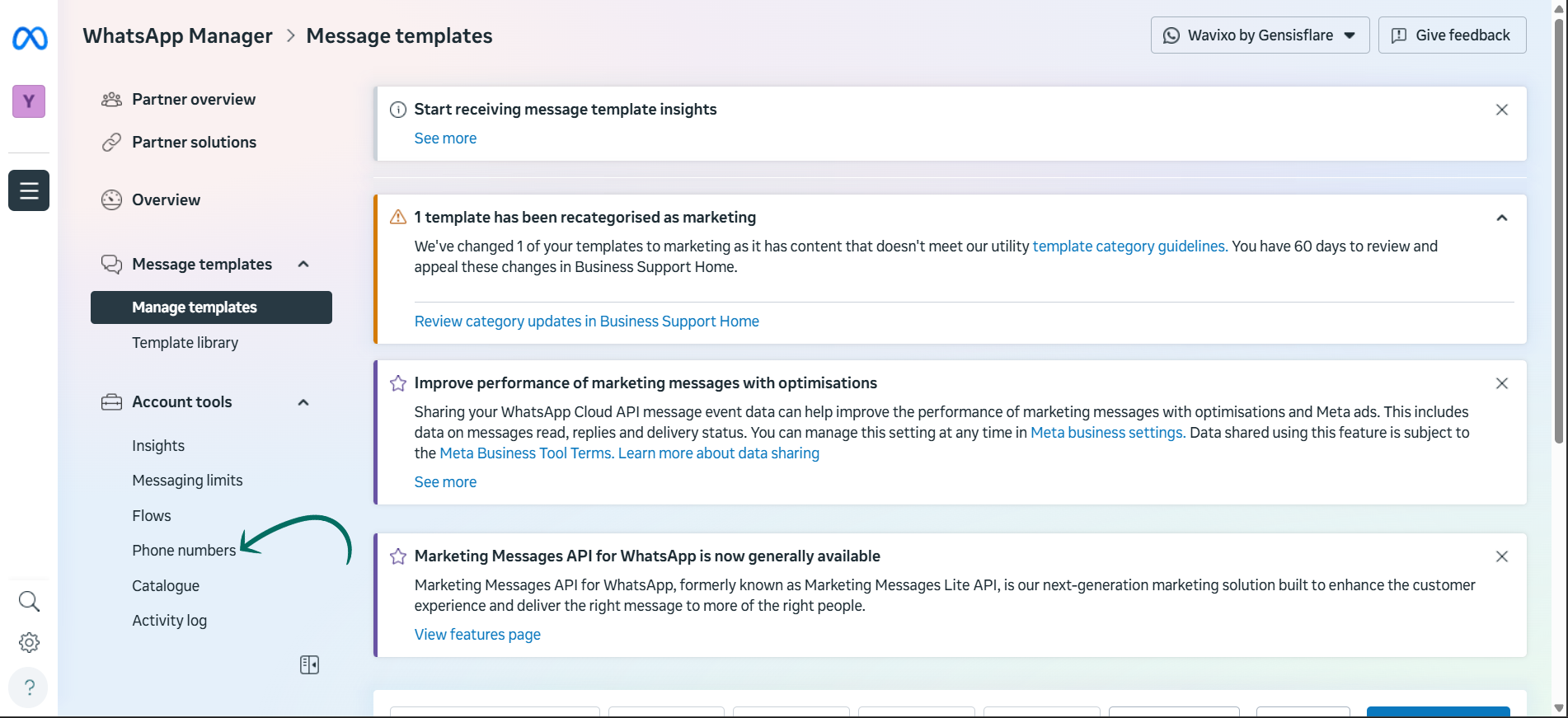The image size is (1568, 718).
Task: Collapse the Account tools section
Action: [x=303, y=402]
